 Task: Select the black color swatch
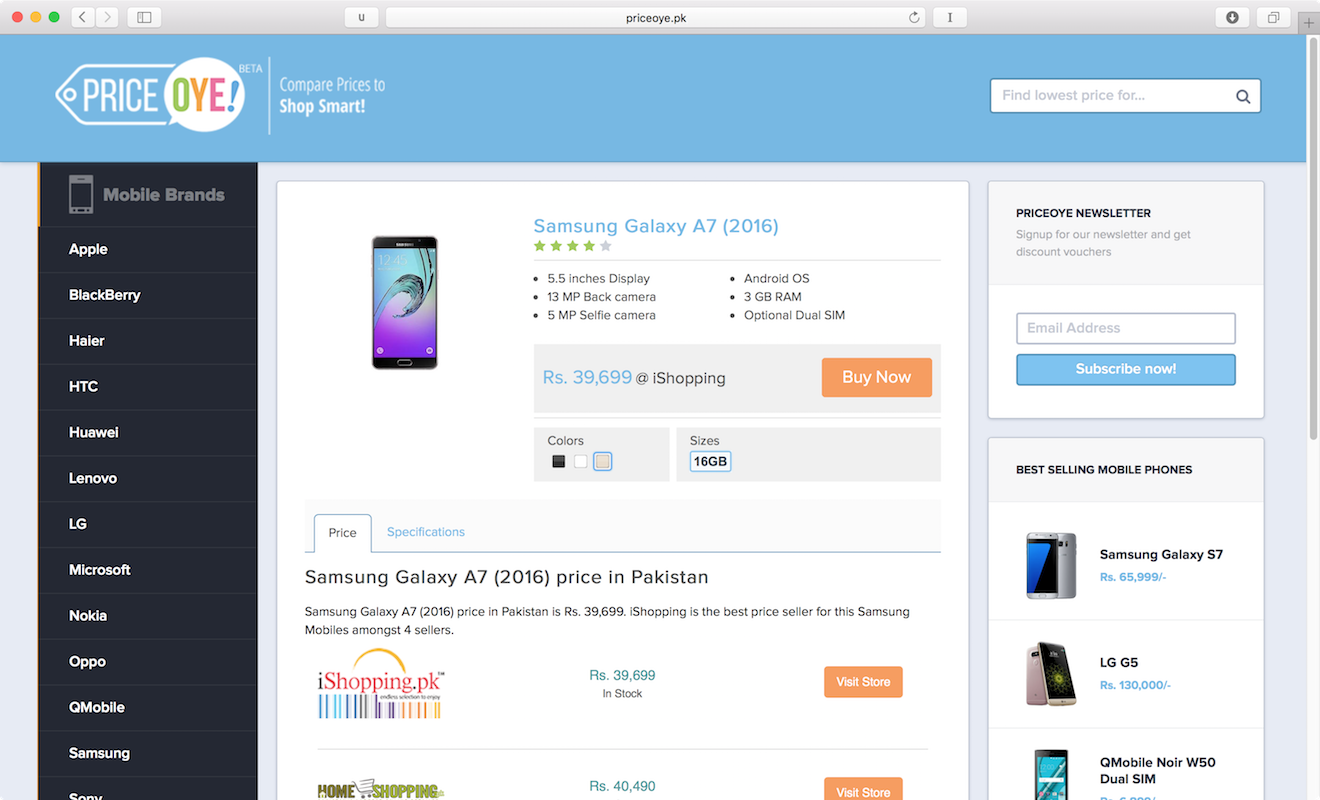click(x=559, y=461)
